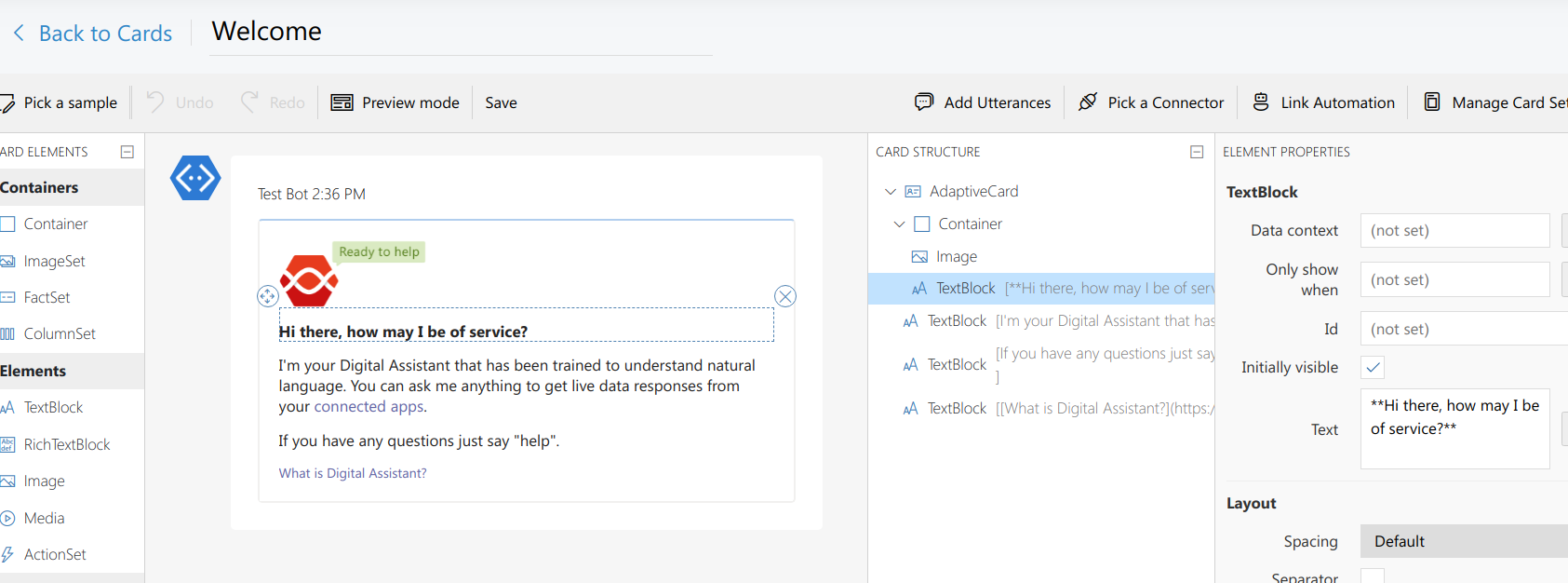Collapse the Card Structure panel
Screen dimensions: 1568x583
coord(1197,152)
